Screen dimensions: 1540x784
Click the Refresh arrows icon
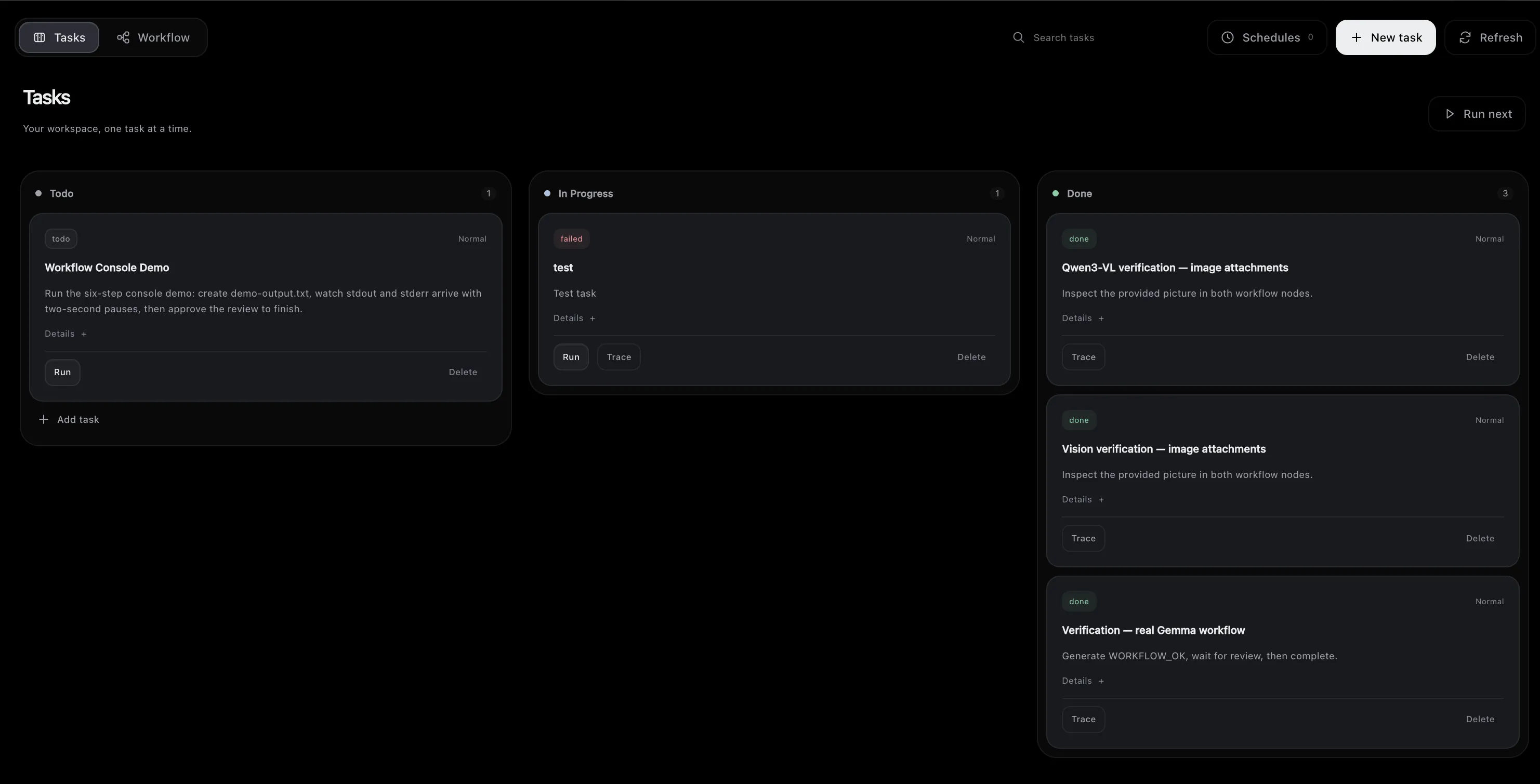1465,37
